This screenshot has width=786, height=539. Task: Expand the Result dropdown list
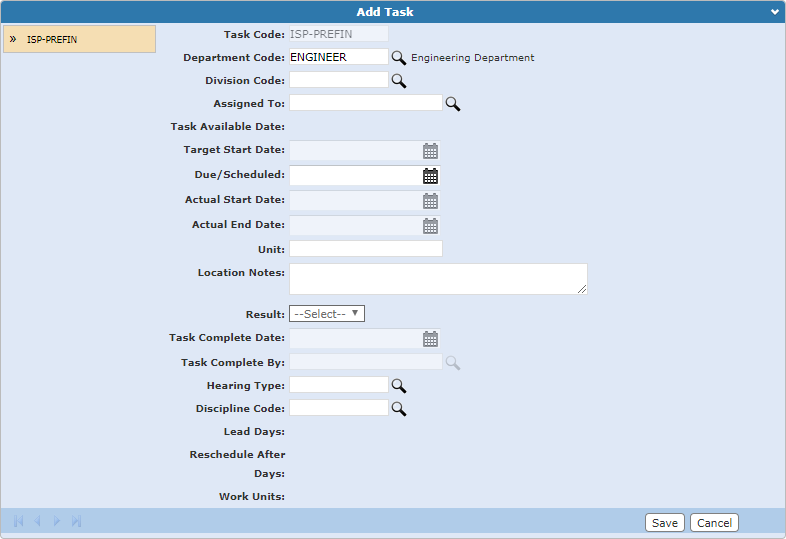tap(327, 314)
